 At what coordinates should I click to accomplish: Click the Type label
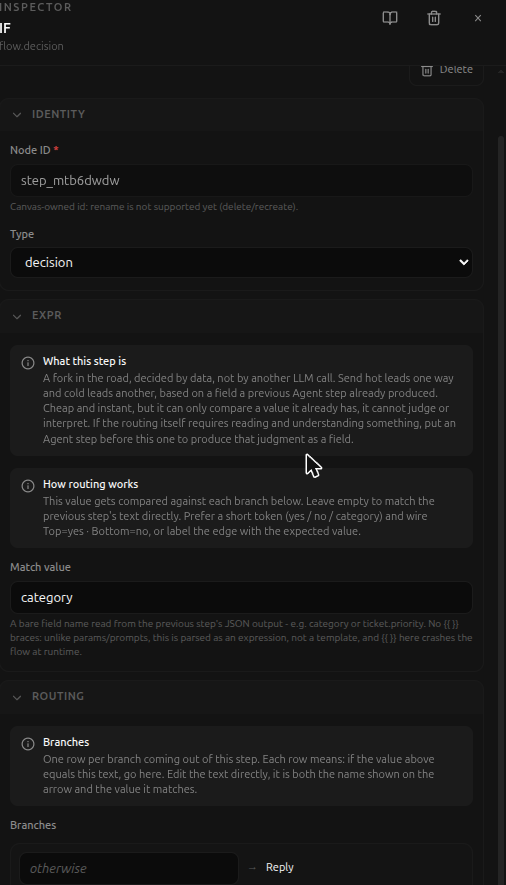[x=22, y=234]
